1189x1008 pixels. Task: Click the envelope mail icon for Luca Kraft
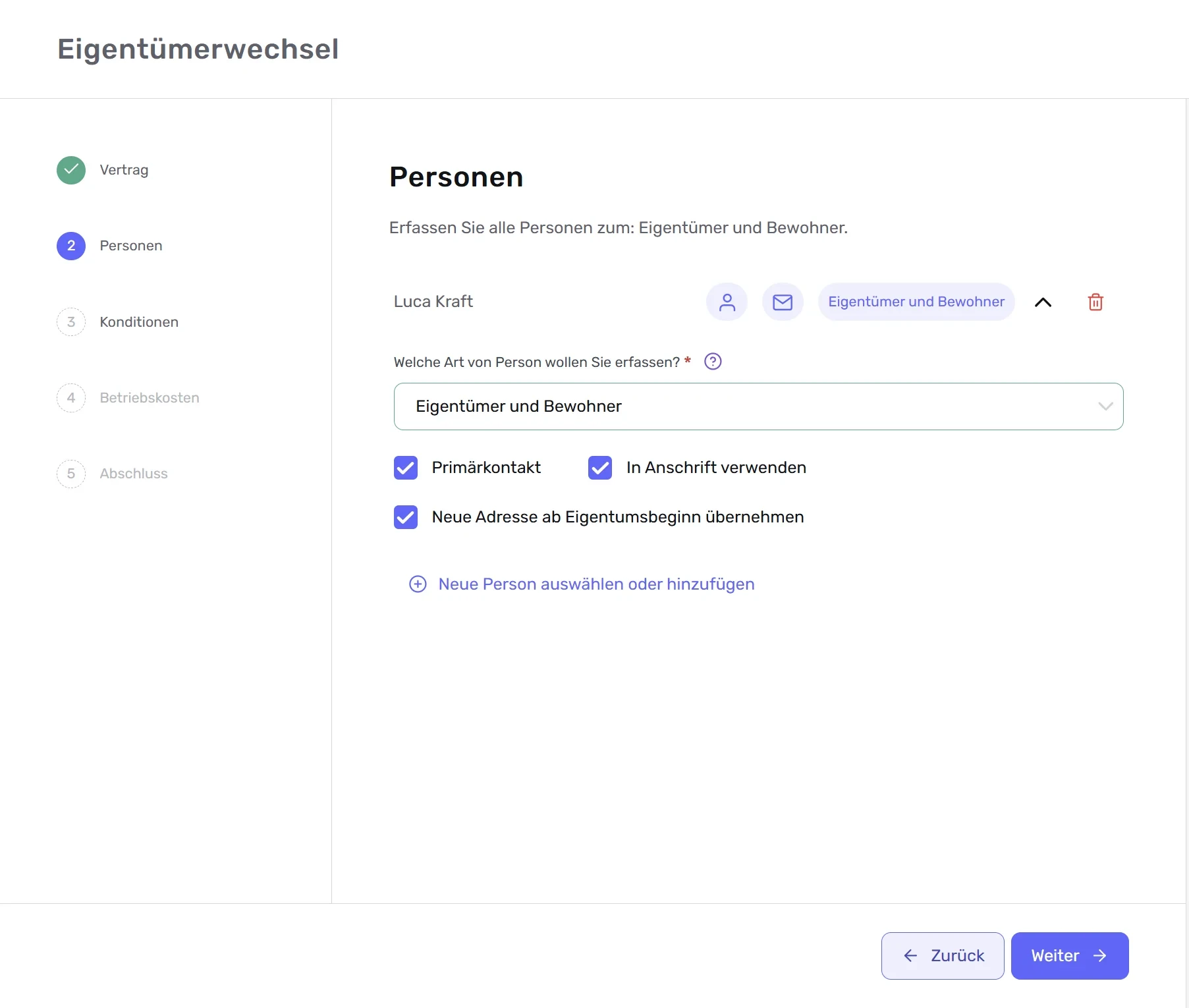(x=783, y=302)
